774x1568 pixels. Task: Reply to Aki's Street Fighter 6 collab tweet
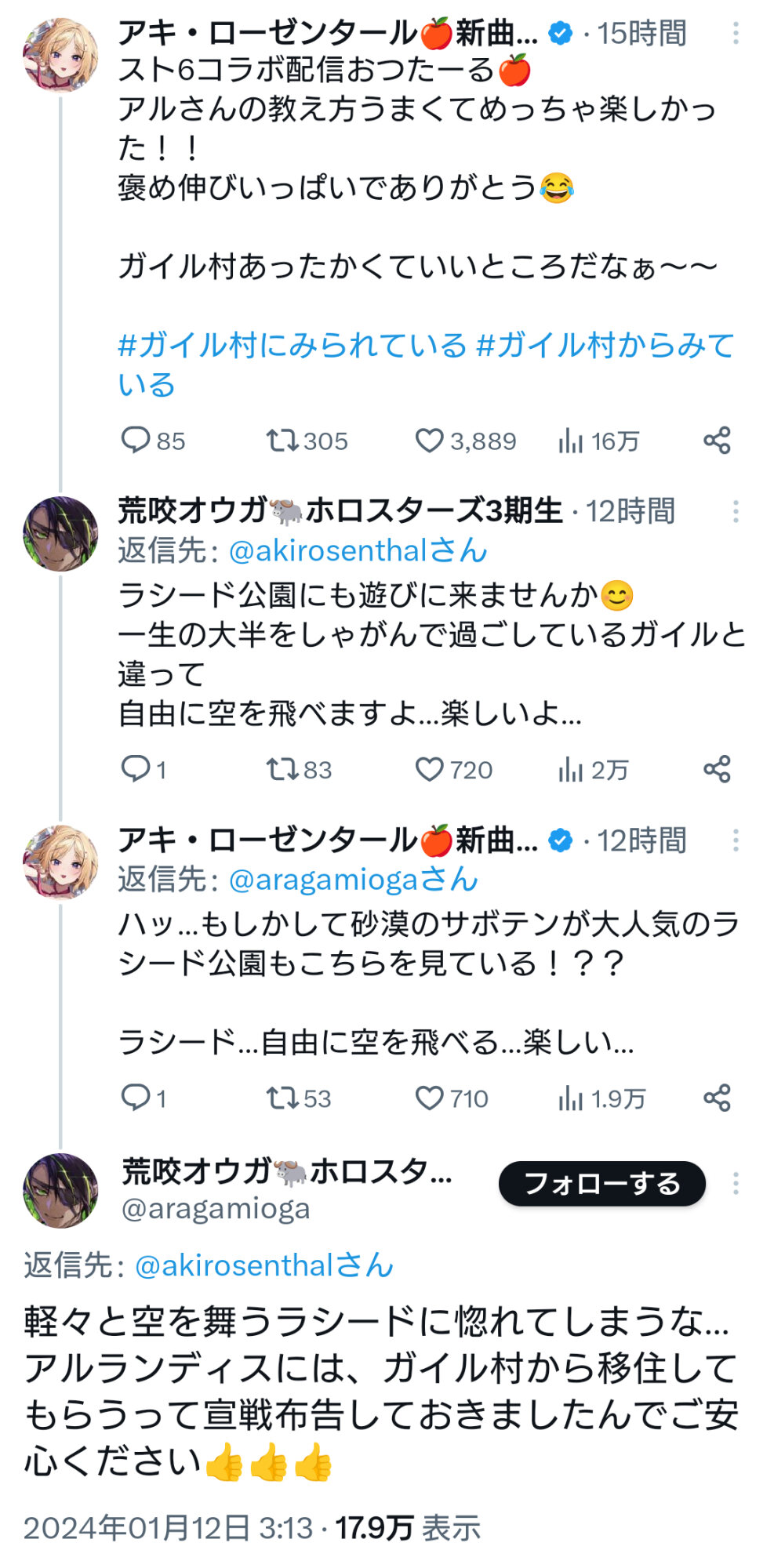pos(135,441)
